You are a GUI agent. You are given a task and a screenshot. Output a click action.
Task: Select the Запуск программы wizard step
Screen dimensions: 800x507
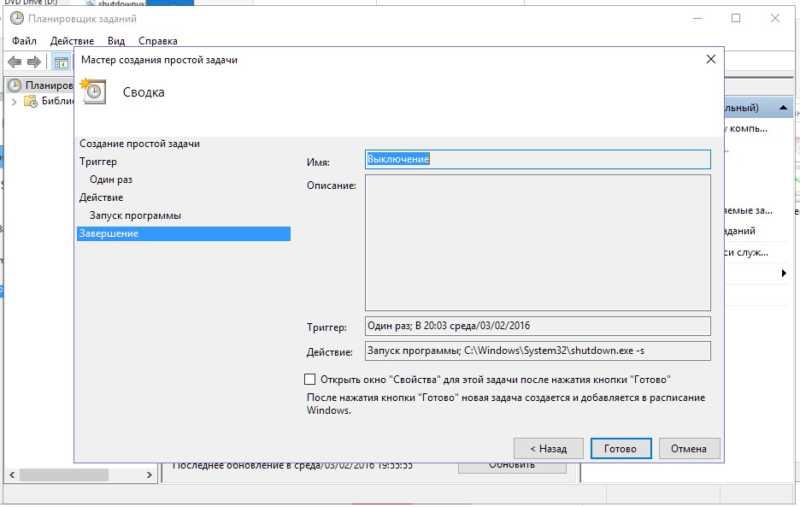pyautogui.click(x=135, y=215)
